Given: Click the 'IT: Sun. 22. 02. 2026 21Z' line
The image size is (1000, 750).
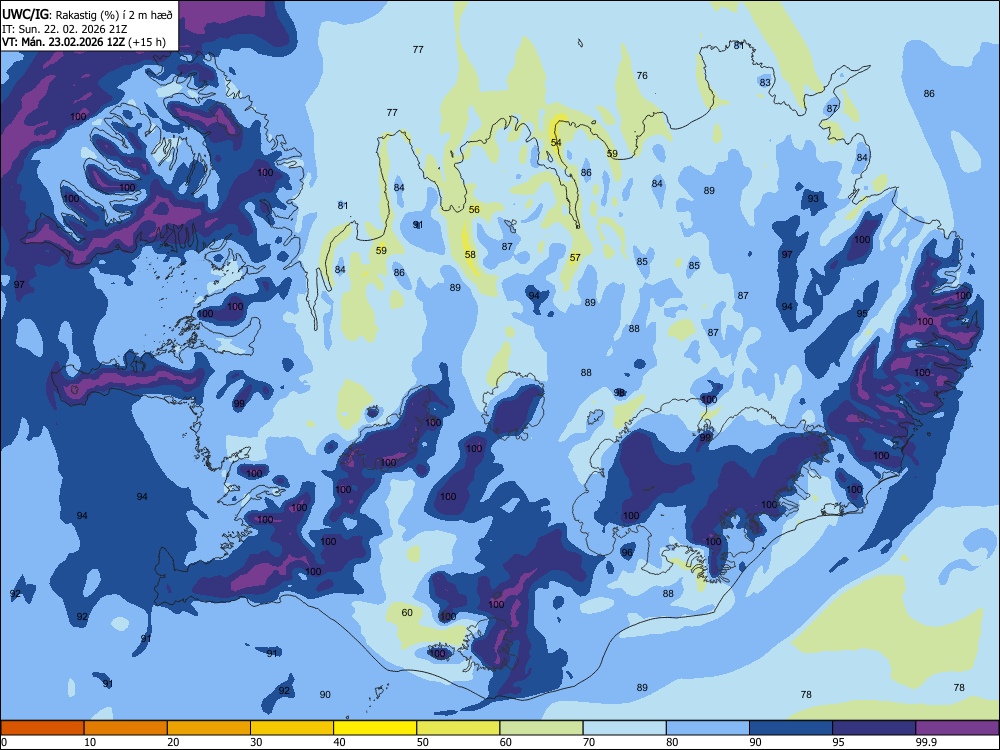Looking at the screenshot, I should (64, 29).
